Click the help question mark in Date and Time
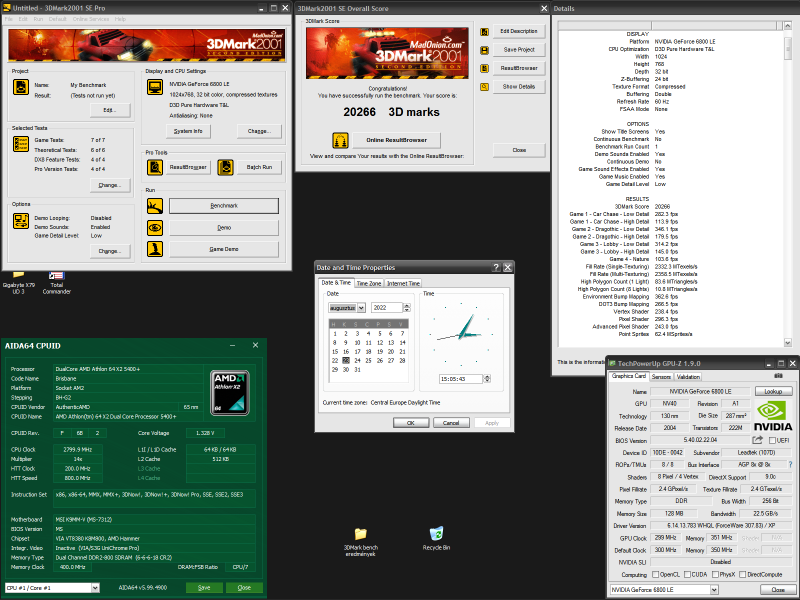 coord(496,267)
